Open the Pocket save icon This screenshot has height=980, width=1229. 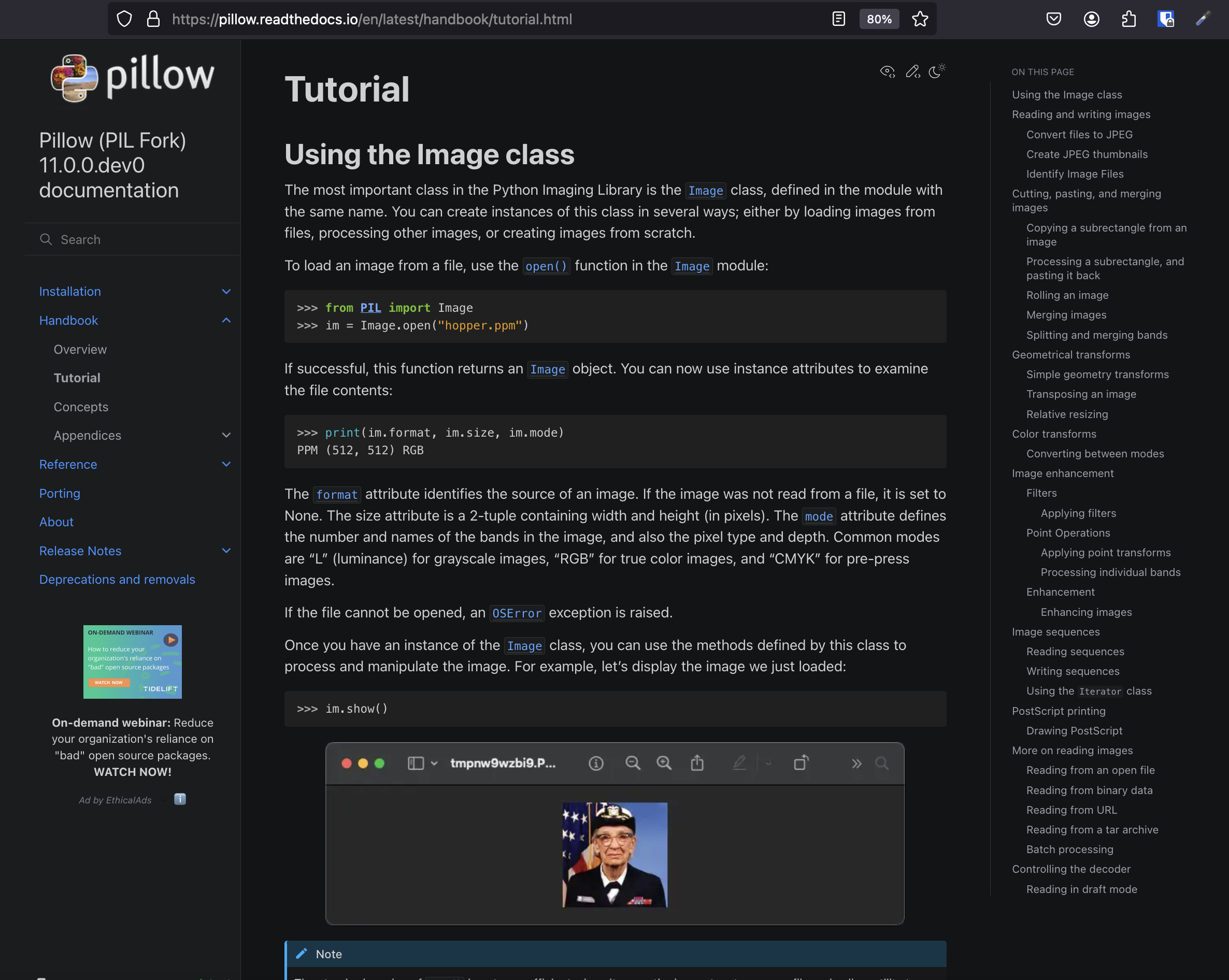1053,19
